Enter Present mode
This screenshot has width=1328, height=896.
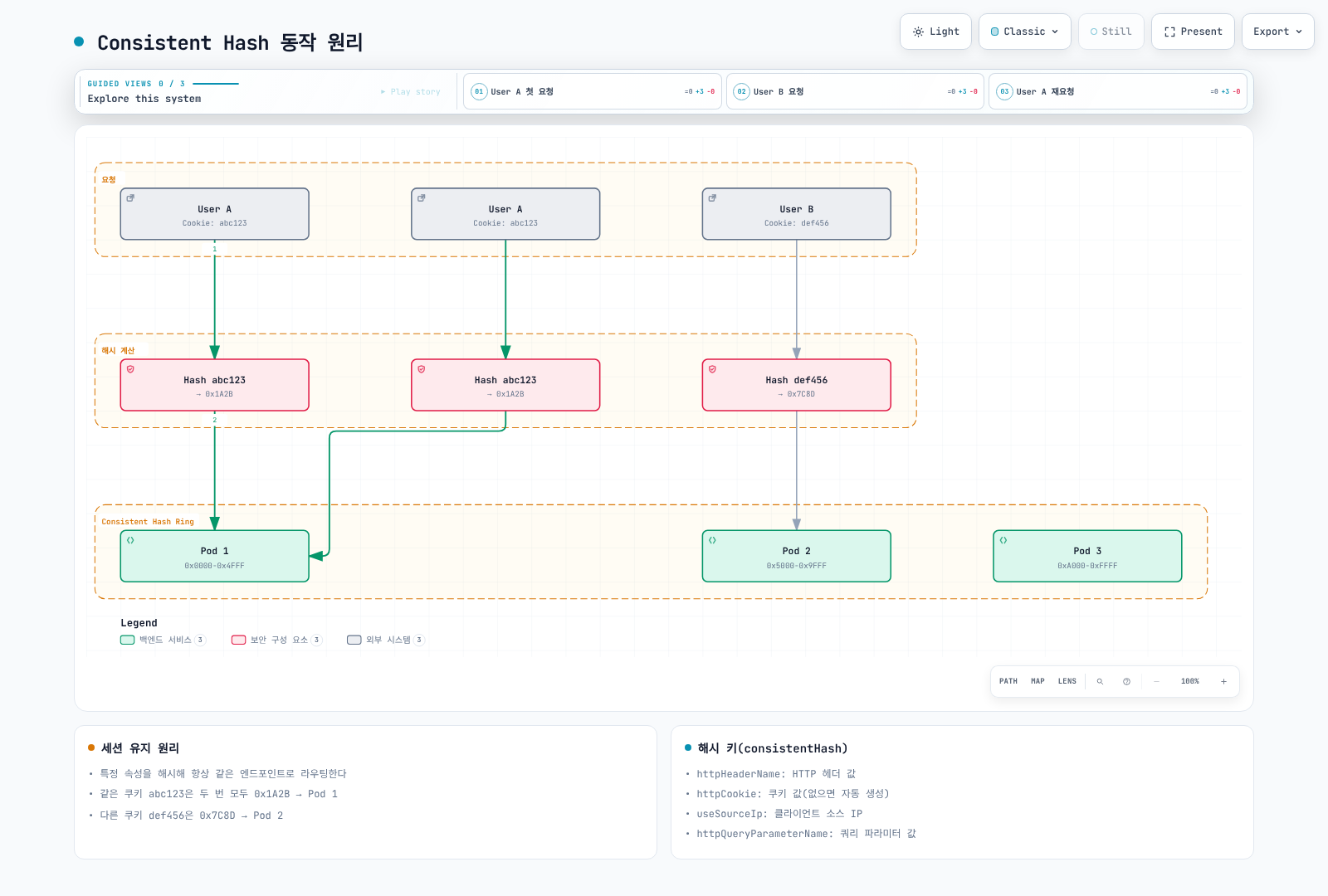(1193, 32)
